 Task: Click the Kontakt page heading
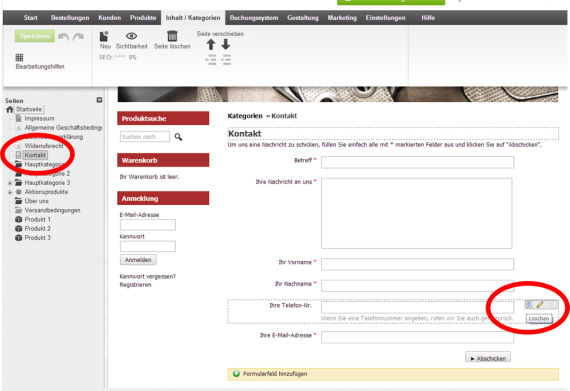click(x=244, y=134)
